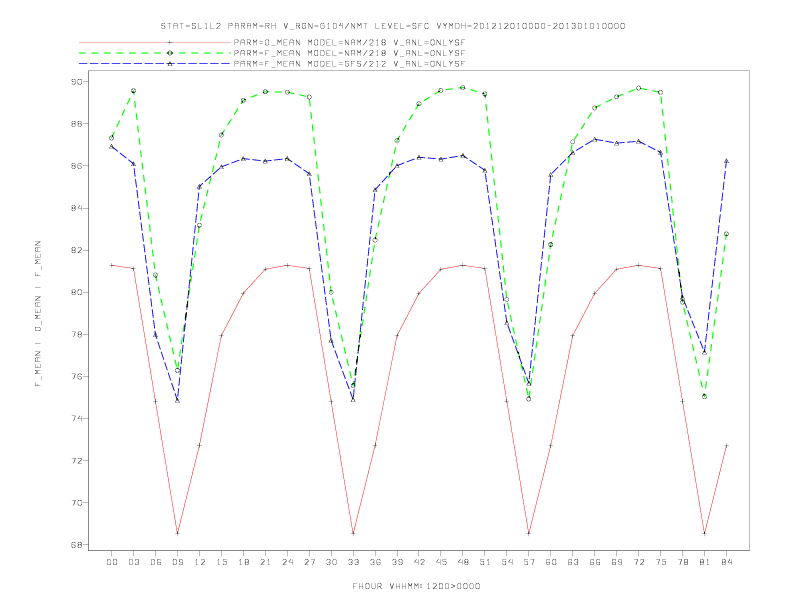This screenshot has width=792, height=612.
Task: Click the x-axis tick label 72
Action: coord(638,562)
